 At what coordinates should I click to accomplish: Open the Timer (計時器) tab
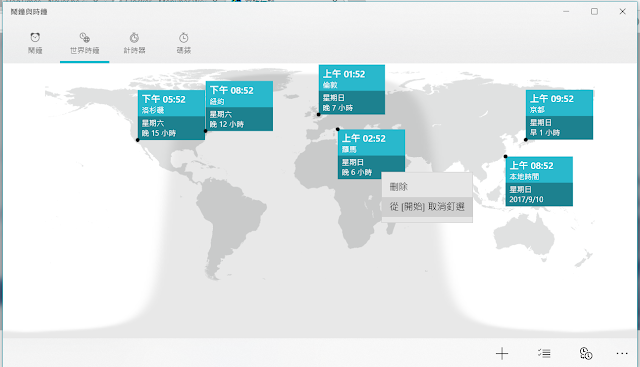[x=134, y=43]
